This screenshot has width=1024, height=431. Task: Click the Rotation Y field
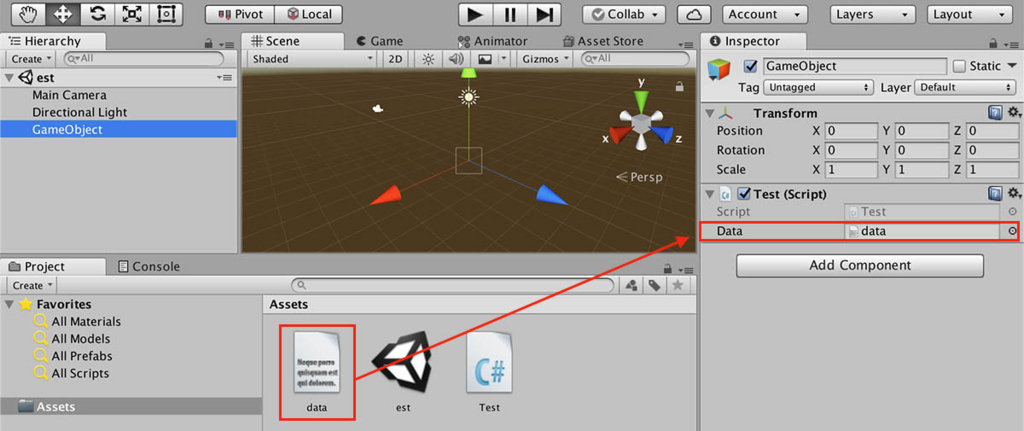coord(921,150)
